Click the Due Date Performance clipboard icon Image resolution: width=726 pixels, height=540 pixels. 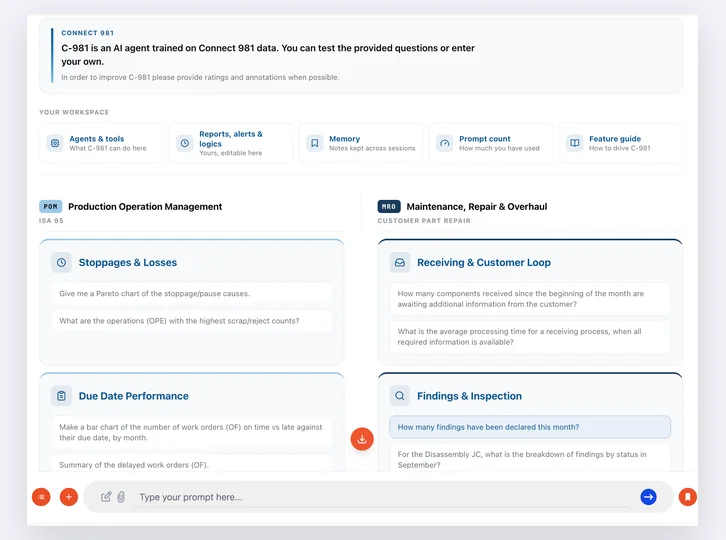tap(62, 396)
